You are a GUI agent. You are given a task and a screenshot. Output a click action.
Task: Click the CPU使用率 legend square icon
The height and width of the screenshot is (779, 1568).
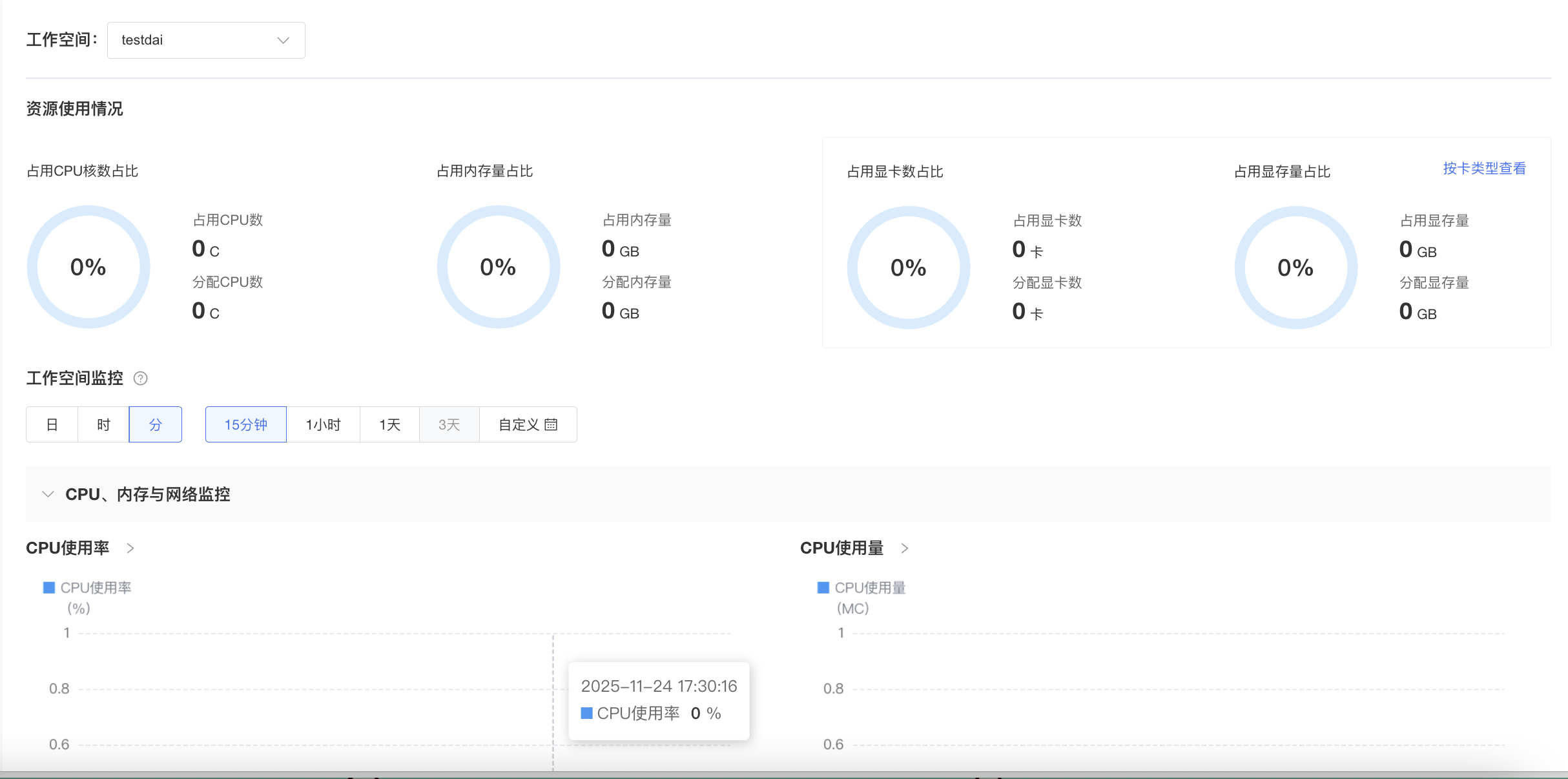click(x=48, y=588)
